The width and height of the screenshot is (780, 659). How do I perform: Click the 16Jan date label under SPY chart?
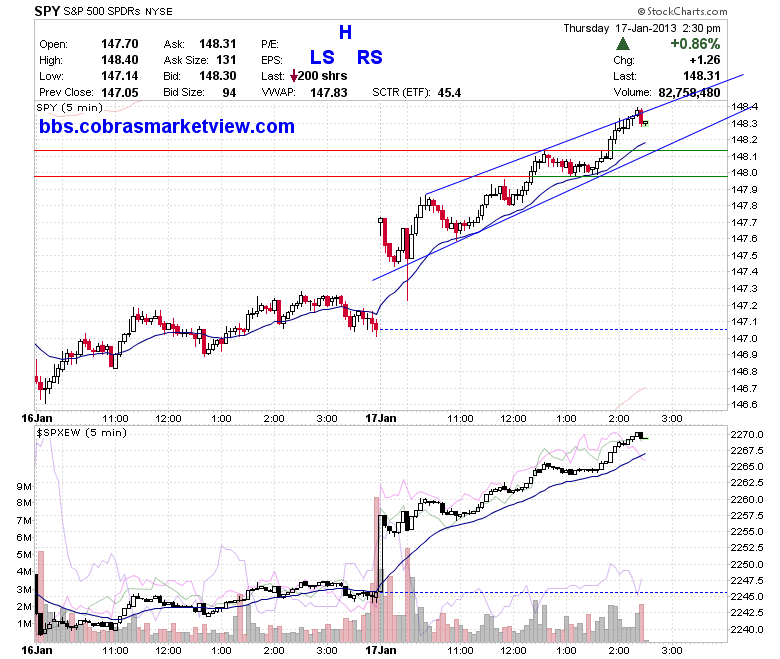[36, 418]
